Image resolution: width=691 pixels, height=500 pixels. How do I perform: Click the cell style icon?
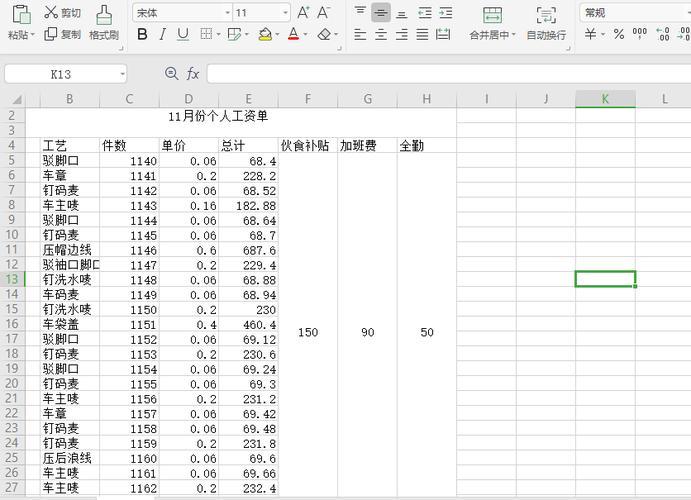click(234, 34)
